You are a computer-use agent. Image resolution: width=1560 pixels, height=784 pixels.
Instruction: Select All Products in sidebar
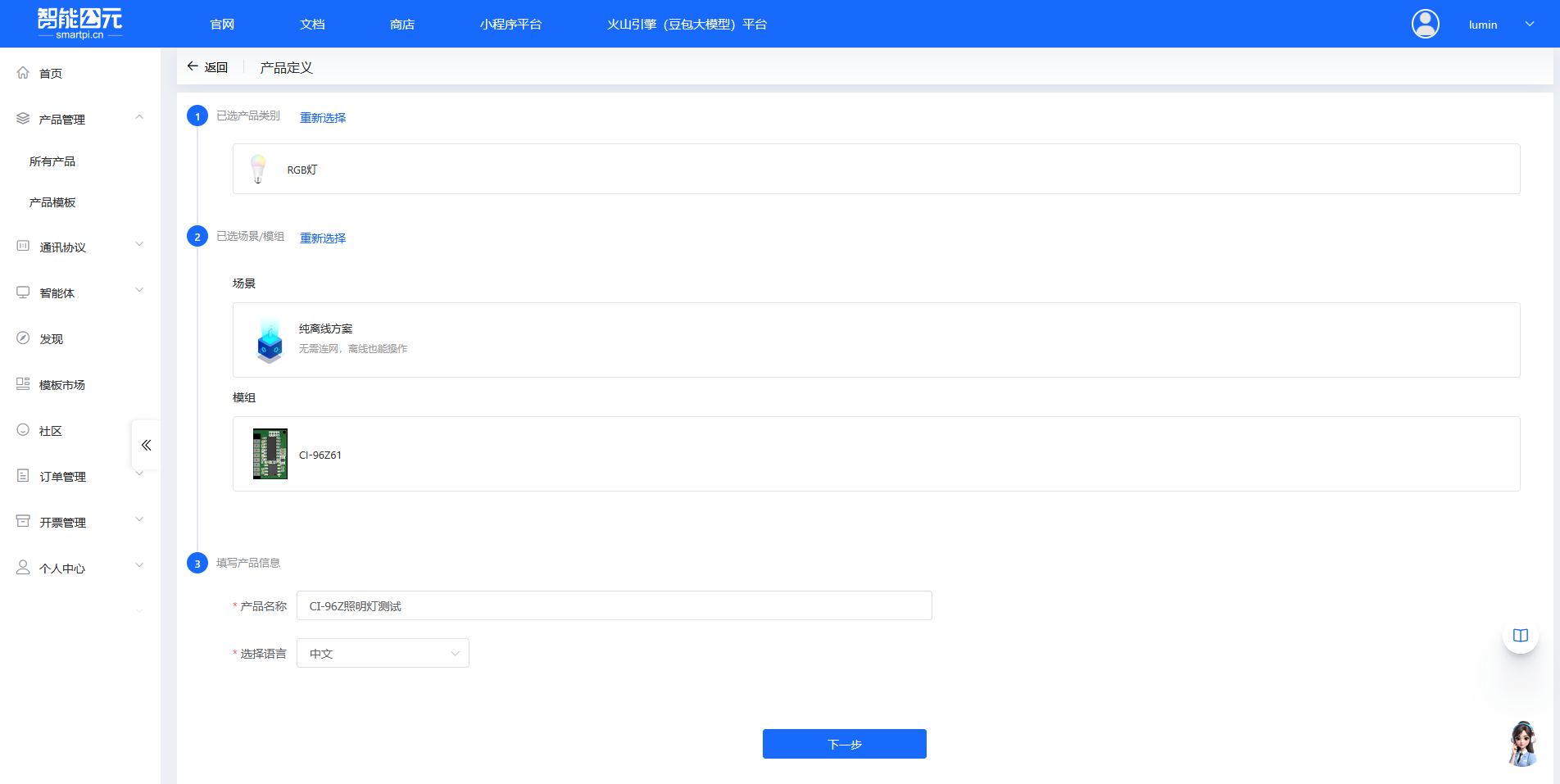click(x=52, y=161)
